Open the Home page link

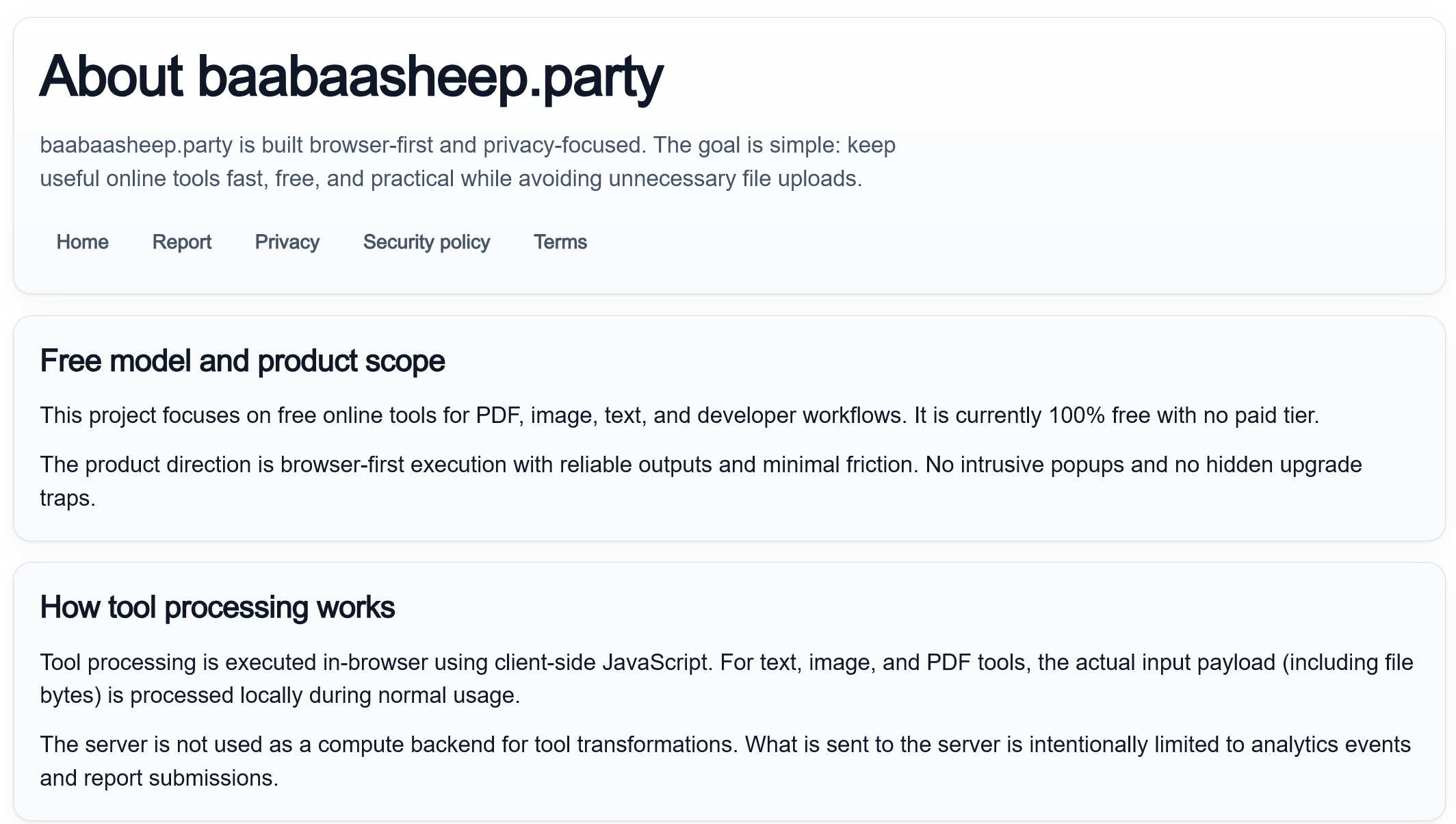tap(82, 242)
